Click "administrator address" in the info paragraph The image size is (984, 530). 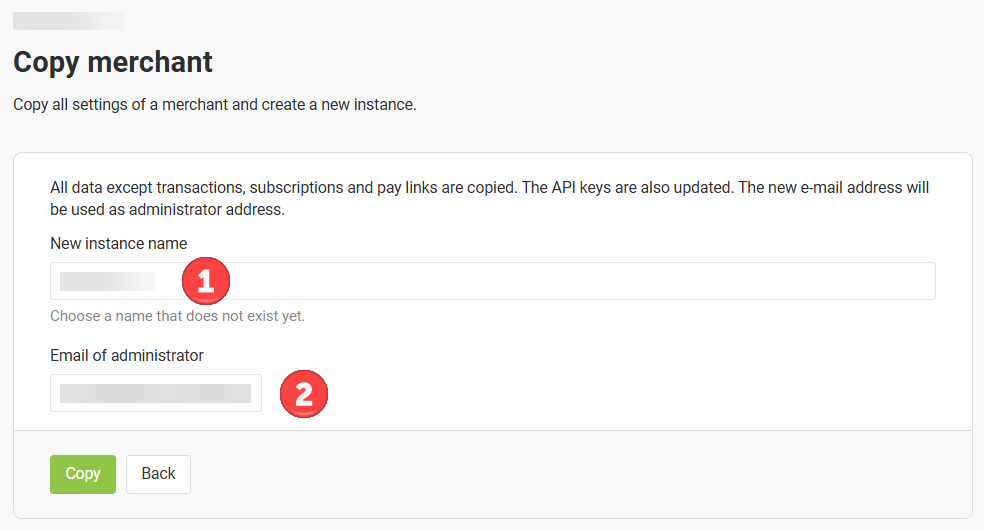click(206, 209)
